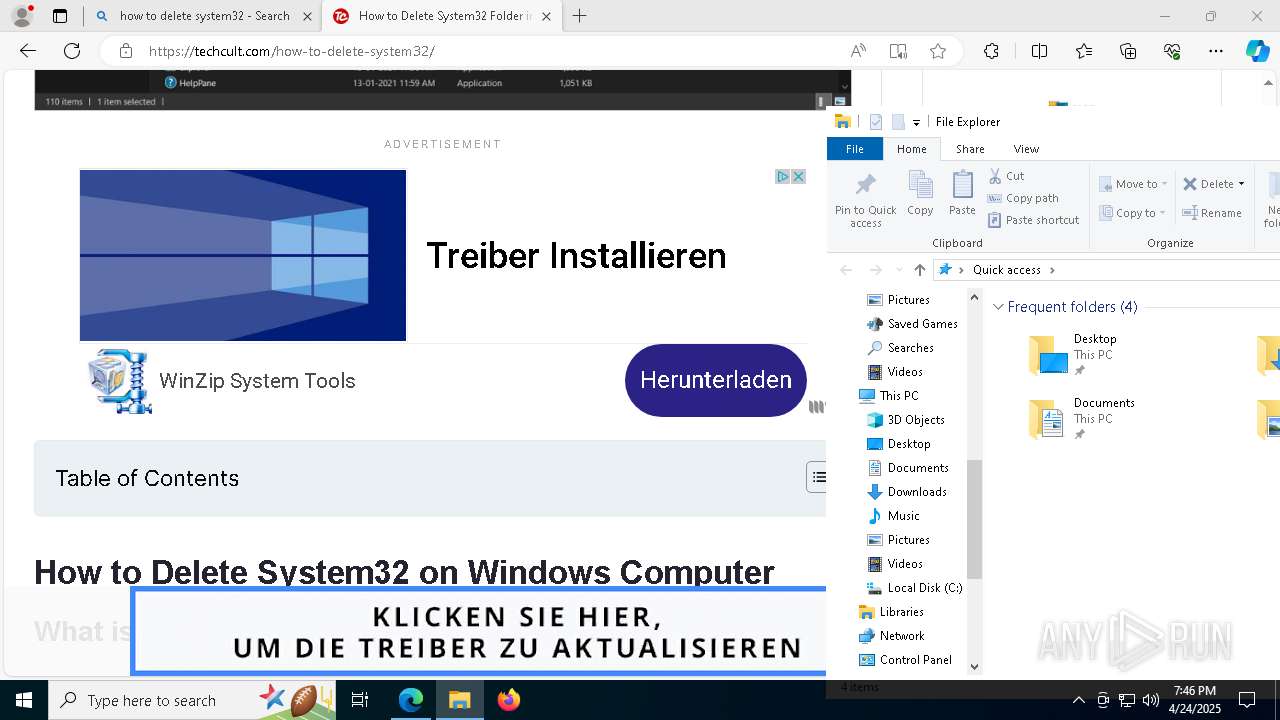Screen dimensions: 1280x720
Task: Open Browser essentials heart icon
Action: point(1172,51)
